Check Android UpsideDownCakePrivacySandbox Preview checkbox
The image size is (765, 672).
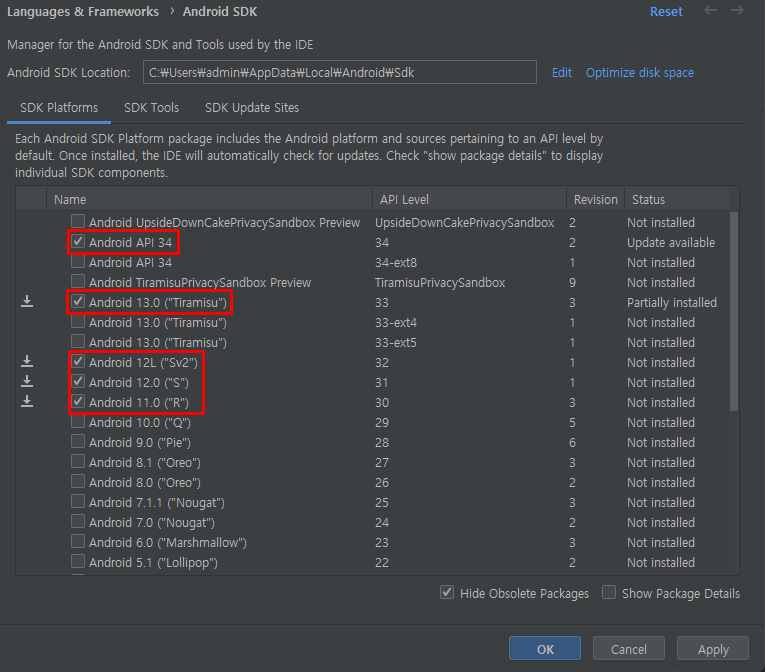point(78,222)
